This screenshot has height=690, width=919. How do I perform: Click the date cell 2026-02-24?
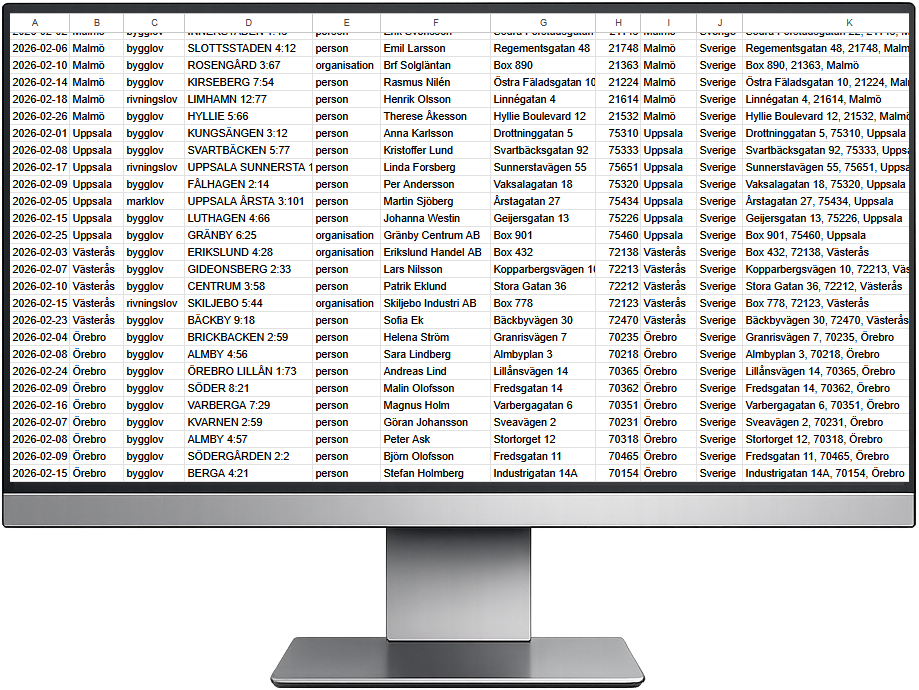pos(40,371)
